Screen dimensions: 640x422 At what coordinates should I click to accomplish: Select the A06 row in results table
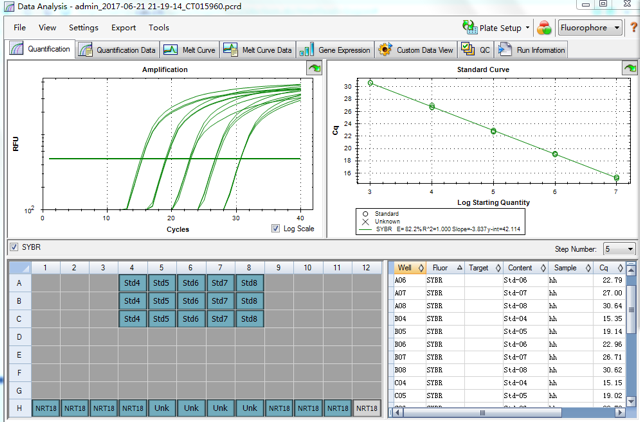tap(508, 280)
